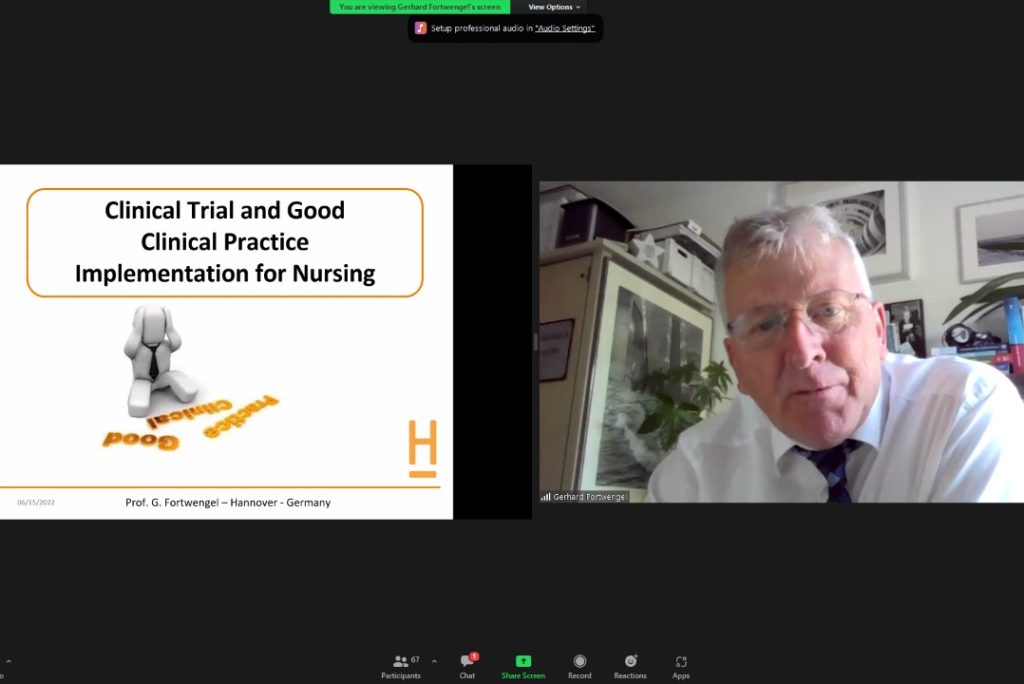
Task: Click the unread chat notification badge
Action: tap(474, 656)
